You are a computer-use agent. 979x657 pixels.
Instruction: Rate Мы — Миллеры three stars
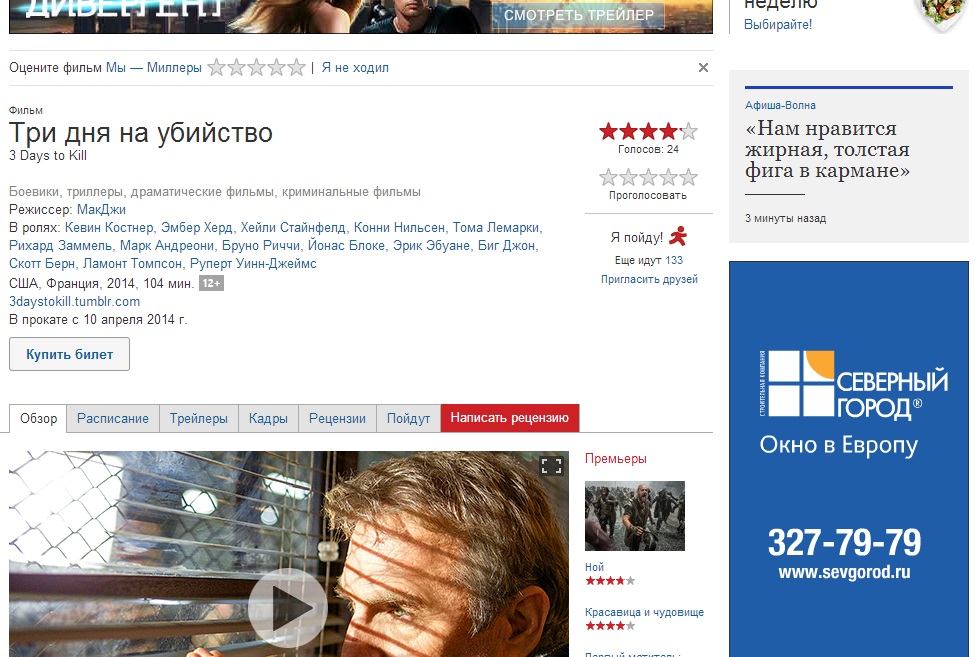click(256, 67)
